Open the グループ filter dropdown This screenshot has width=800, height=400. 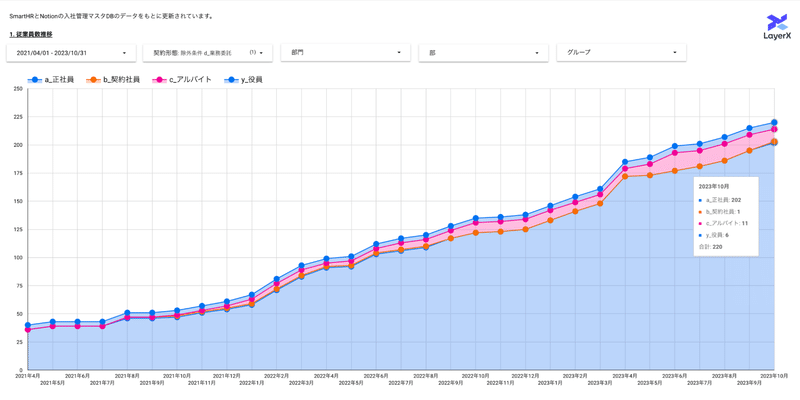[621, 53]
